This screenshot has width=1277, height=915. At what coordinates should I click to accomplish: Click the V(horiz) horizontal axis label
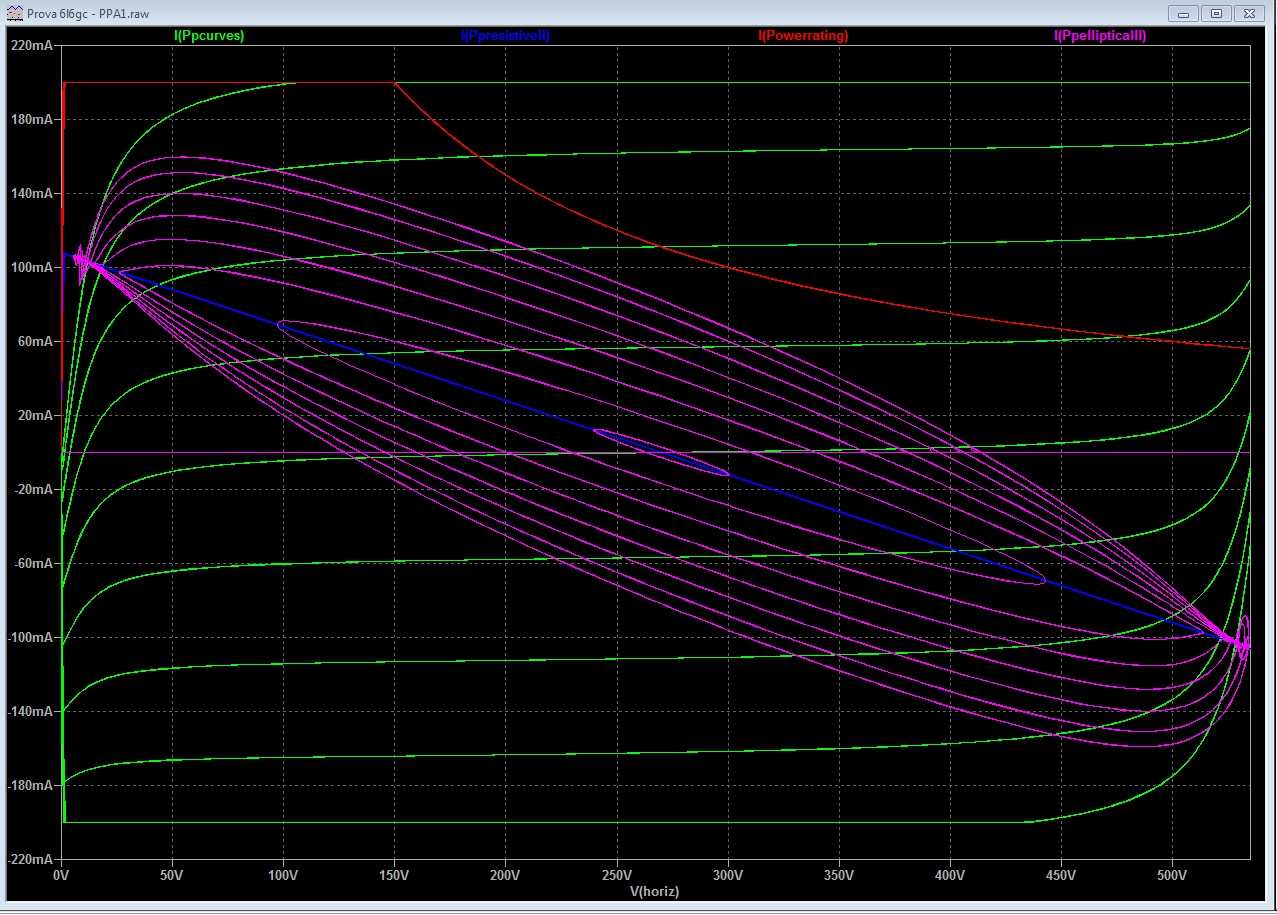click(x=654, y=891)
